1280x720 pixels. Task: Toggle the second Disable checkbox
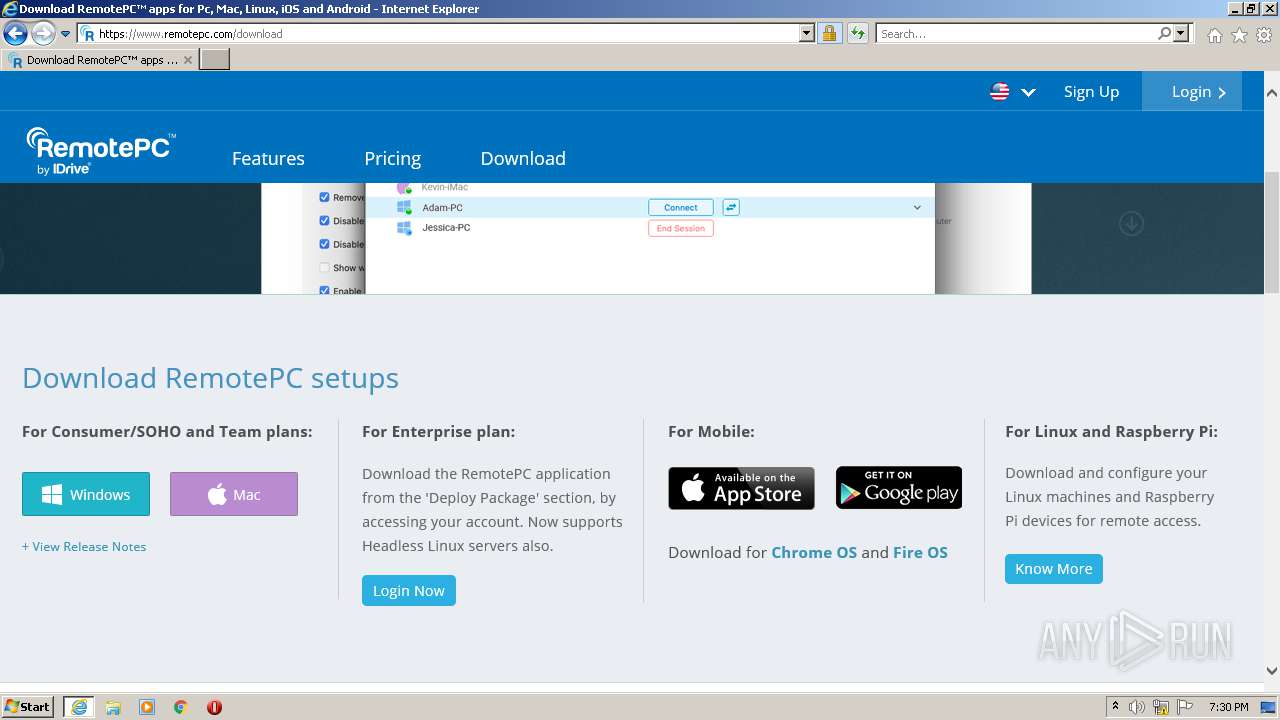[324, 244]
